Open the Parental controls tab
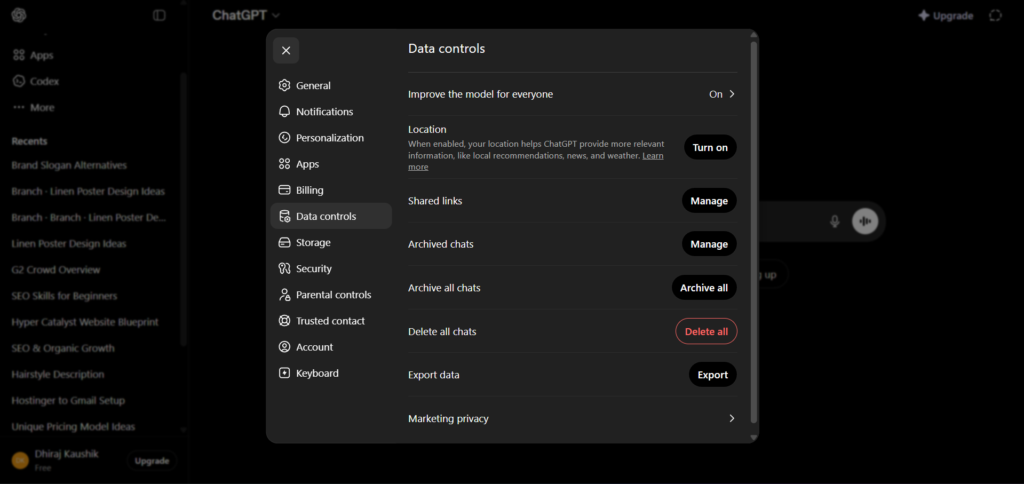 coord(331,295)
